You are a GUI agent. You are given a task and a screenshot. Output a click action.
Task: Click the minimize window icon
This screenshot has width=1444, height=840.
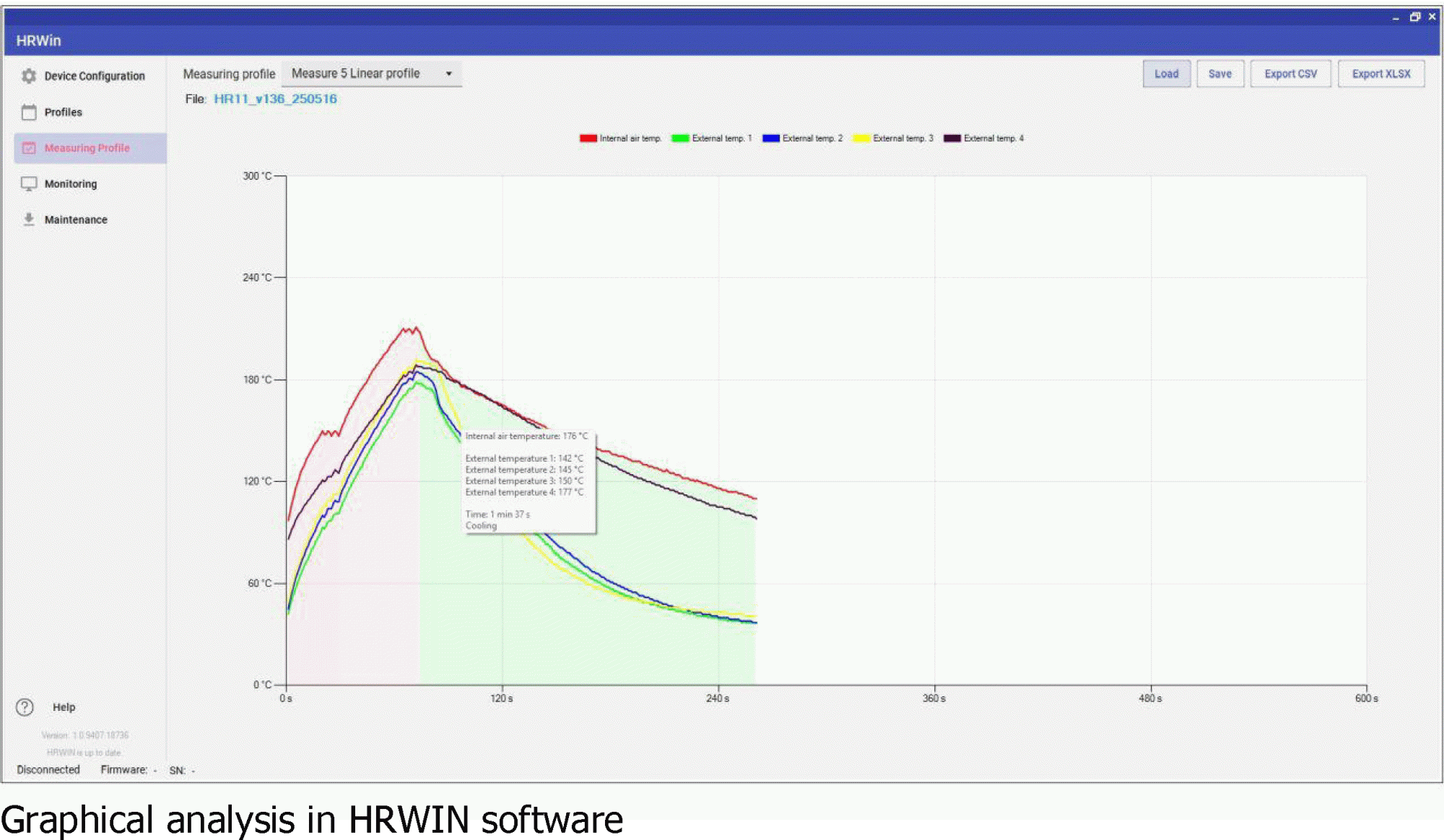pyautogui.click(x=1396, y=17)
